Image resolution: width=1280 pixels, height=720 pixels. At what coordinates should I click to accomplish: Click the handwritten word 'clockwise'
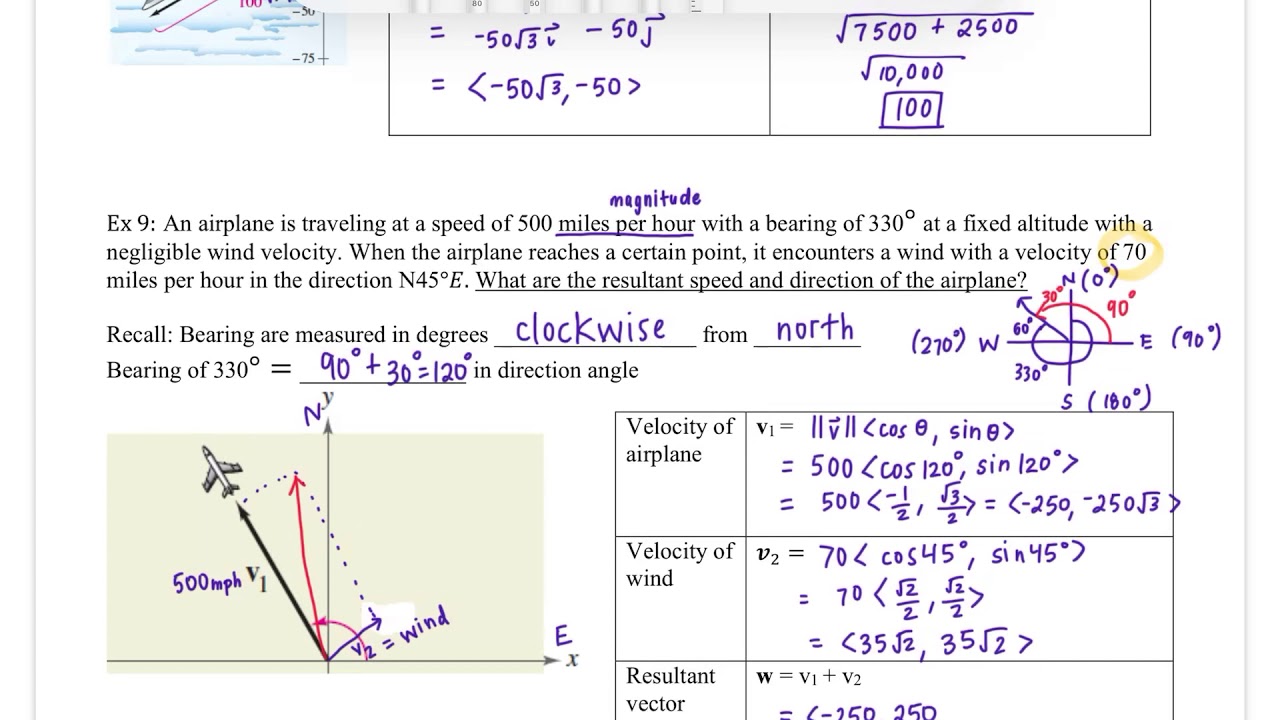pos(589,328)
